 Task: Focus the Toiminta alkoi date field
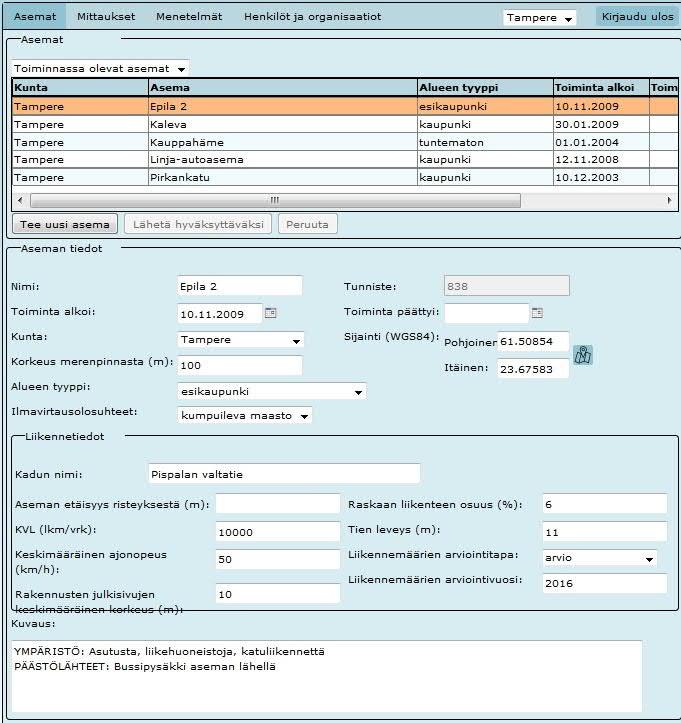click(x=220, y=314)
